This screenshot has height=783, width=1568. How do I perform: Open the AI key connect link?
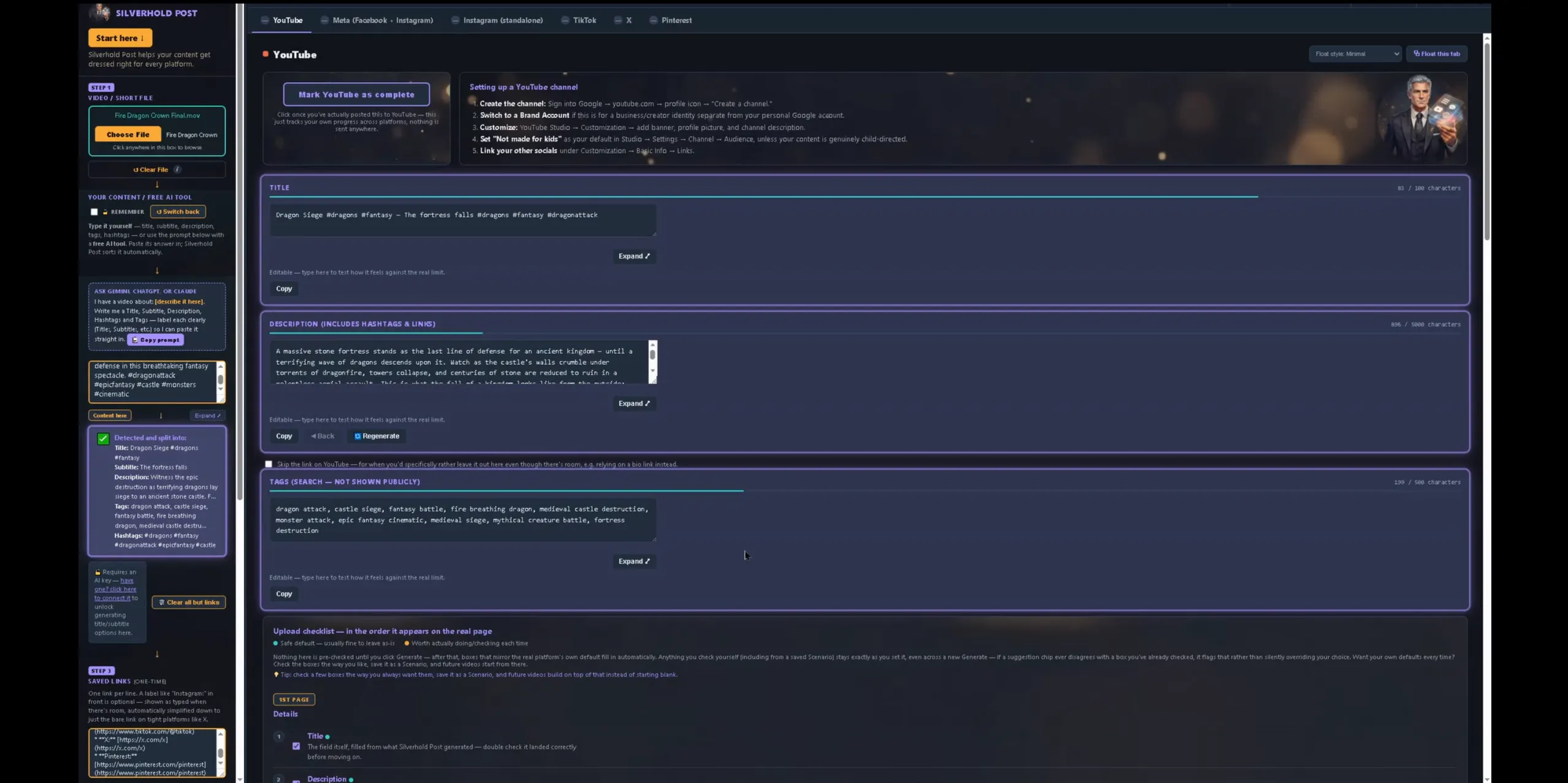(x=116, y=589)
